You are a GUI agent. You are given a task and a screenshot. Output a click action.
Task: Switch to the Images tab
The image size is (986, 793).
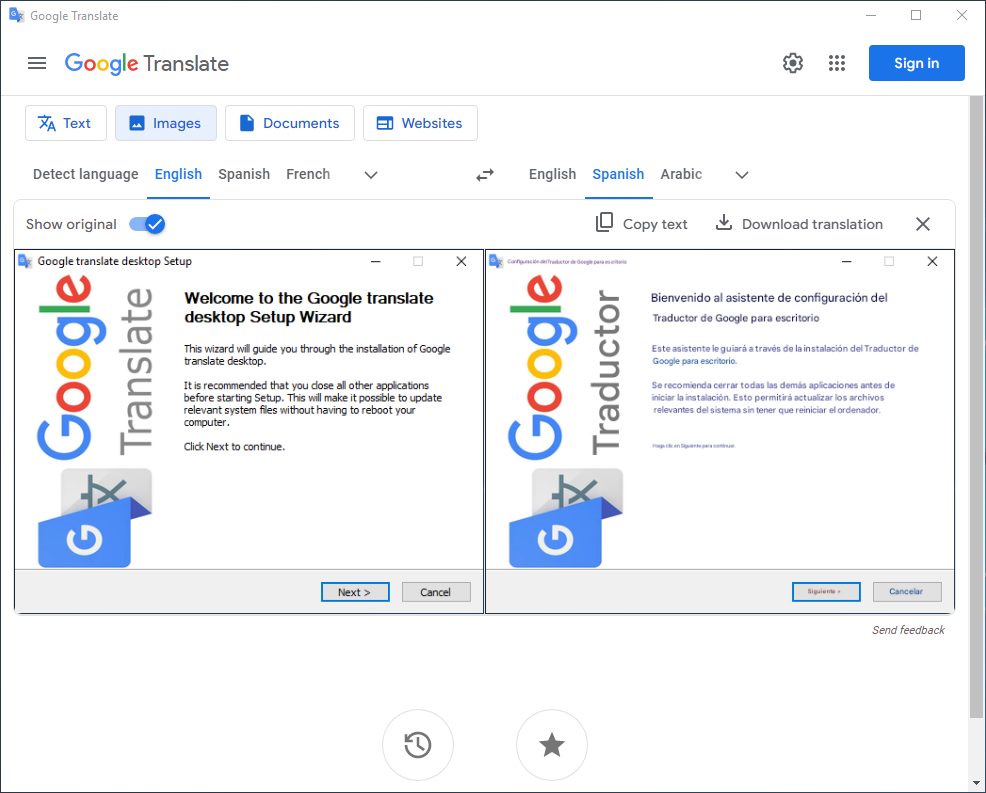(x=165, y=123)
